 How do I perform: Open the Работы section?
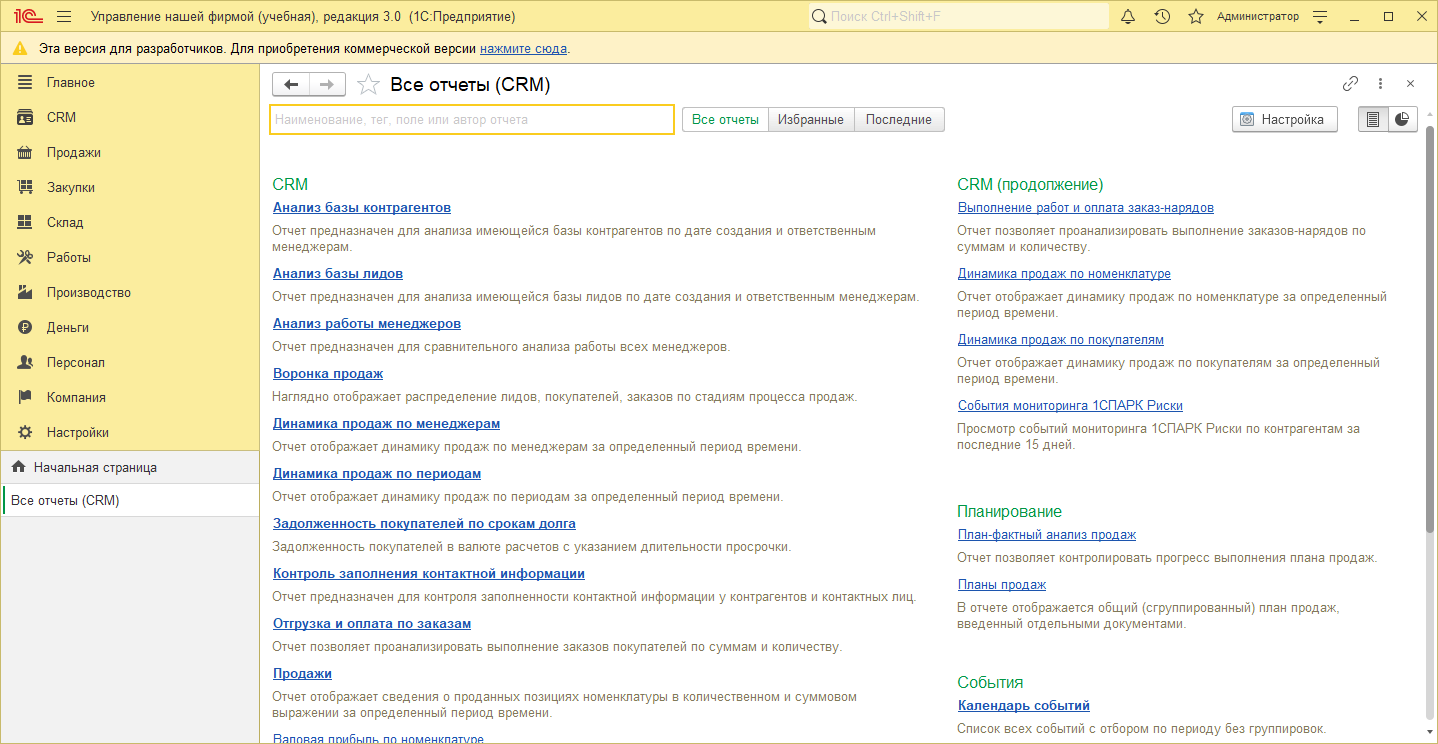(129, 257)
